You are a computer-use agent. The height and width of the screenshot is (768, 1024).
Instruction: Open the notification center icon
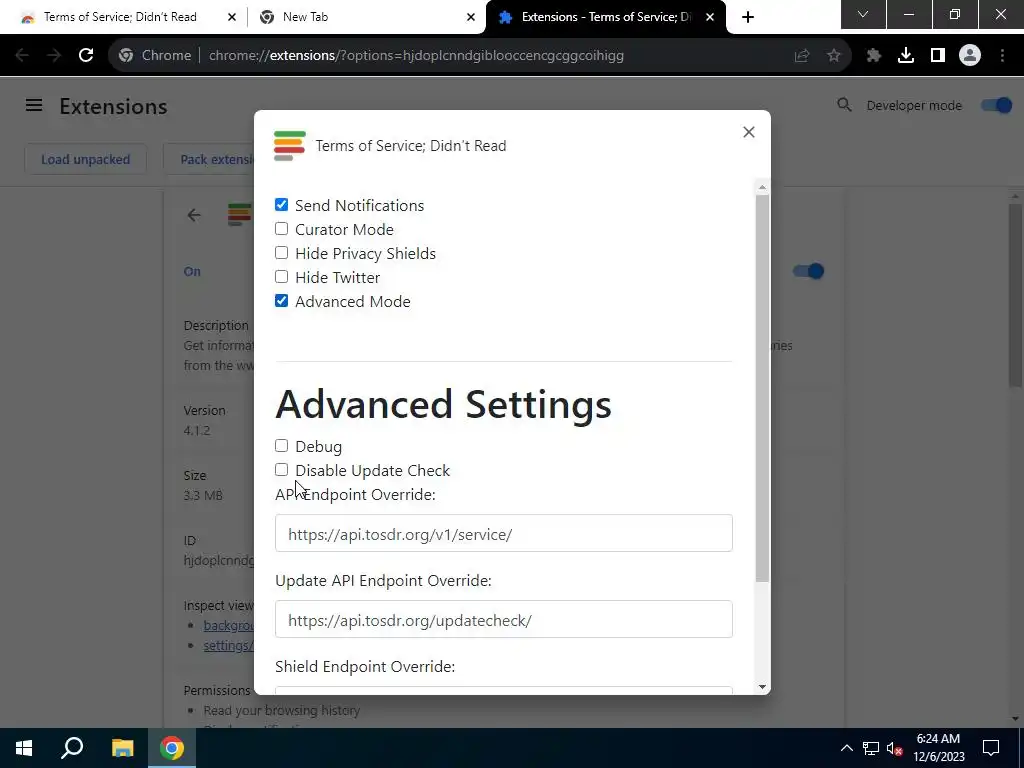coord(991,748)
